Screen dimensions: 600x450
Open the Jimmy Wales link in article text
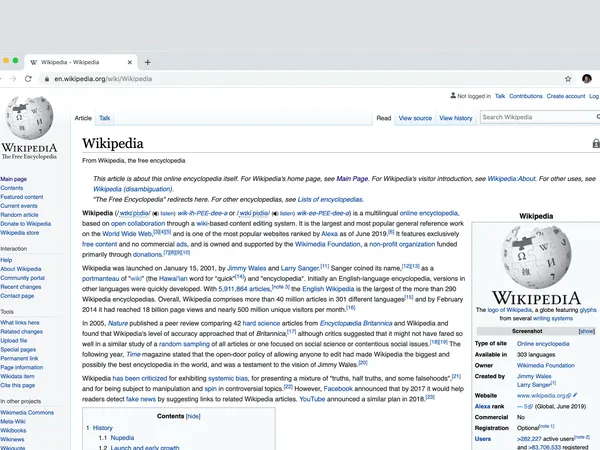tap(246, 268)
